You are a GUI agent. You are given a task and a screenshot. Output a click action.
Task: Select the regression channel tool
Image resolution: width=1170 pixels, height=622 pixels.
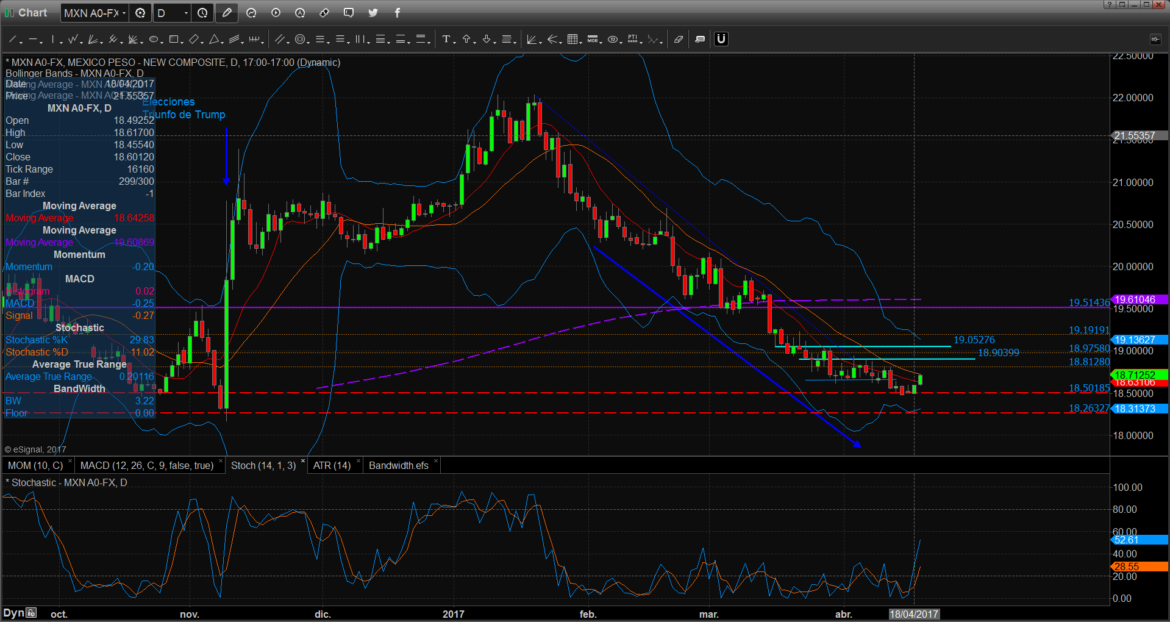pos(234,39)
